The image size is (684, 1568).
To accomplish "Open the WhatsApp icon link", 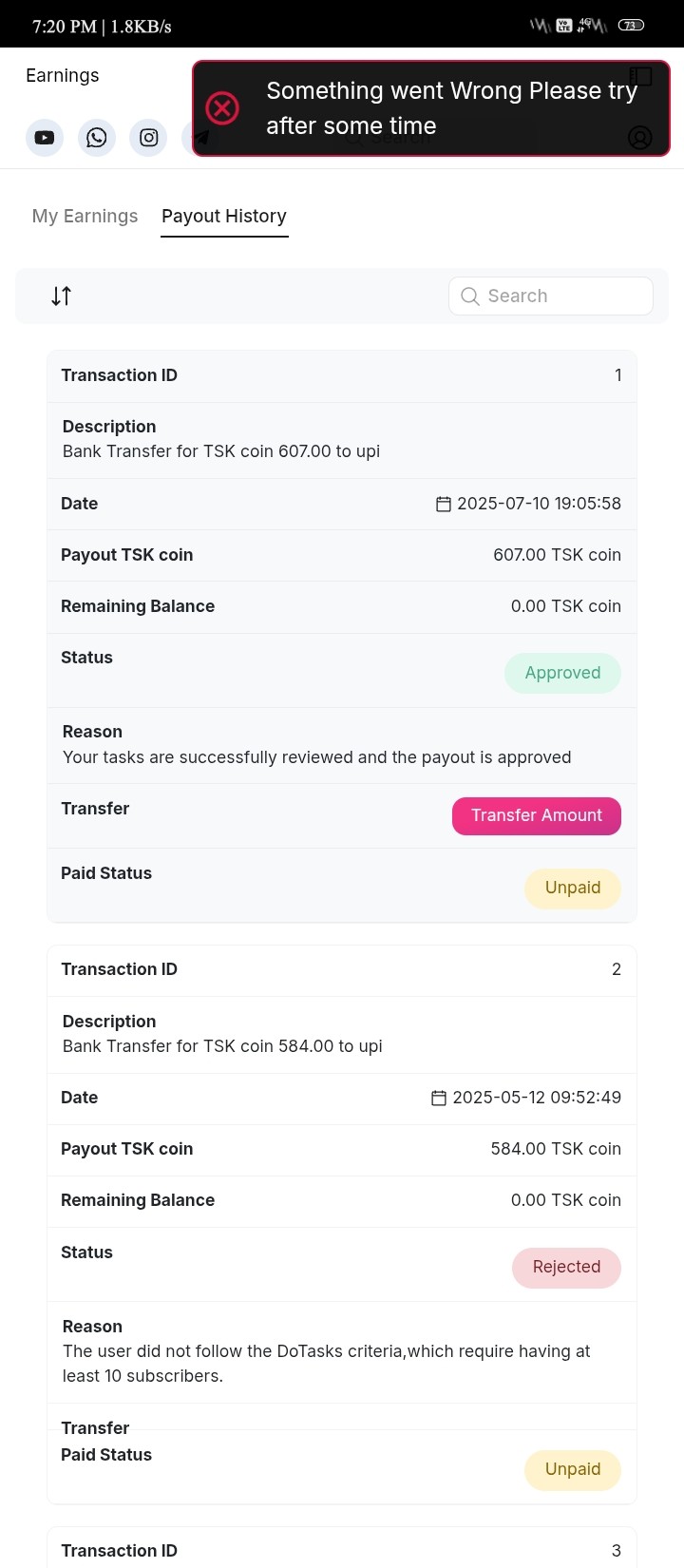I will pyautogui.click(x=97, y=138).
